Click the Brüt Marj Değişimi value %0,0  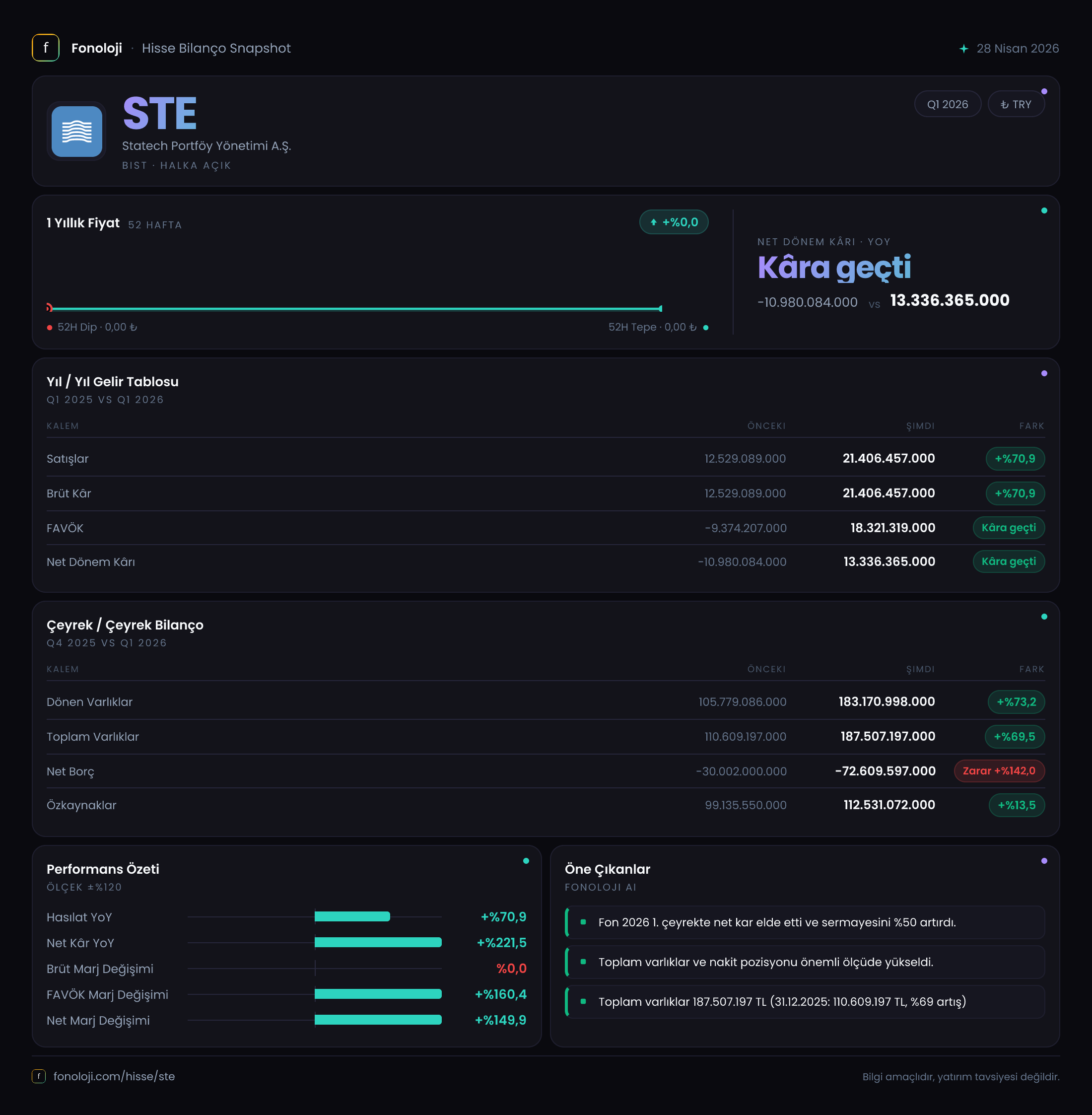511,969
